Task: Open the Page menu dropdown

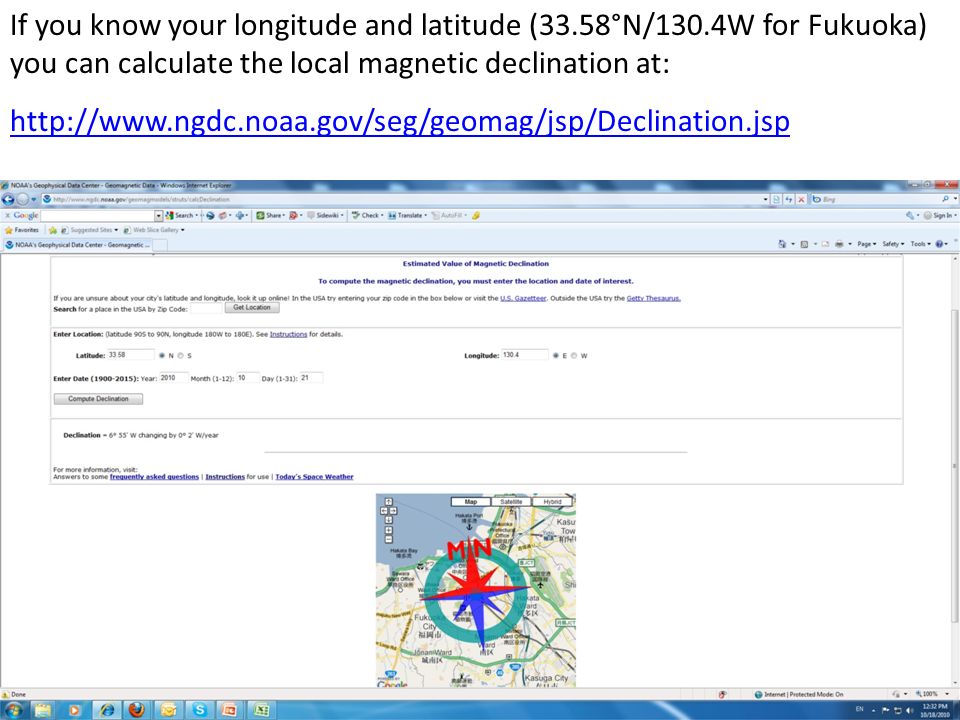Action: (866, 244)
